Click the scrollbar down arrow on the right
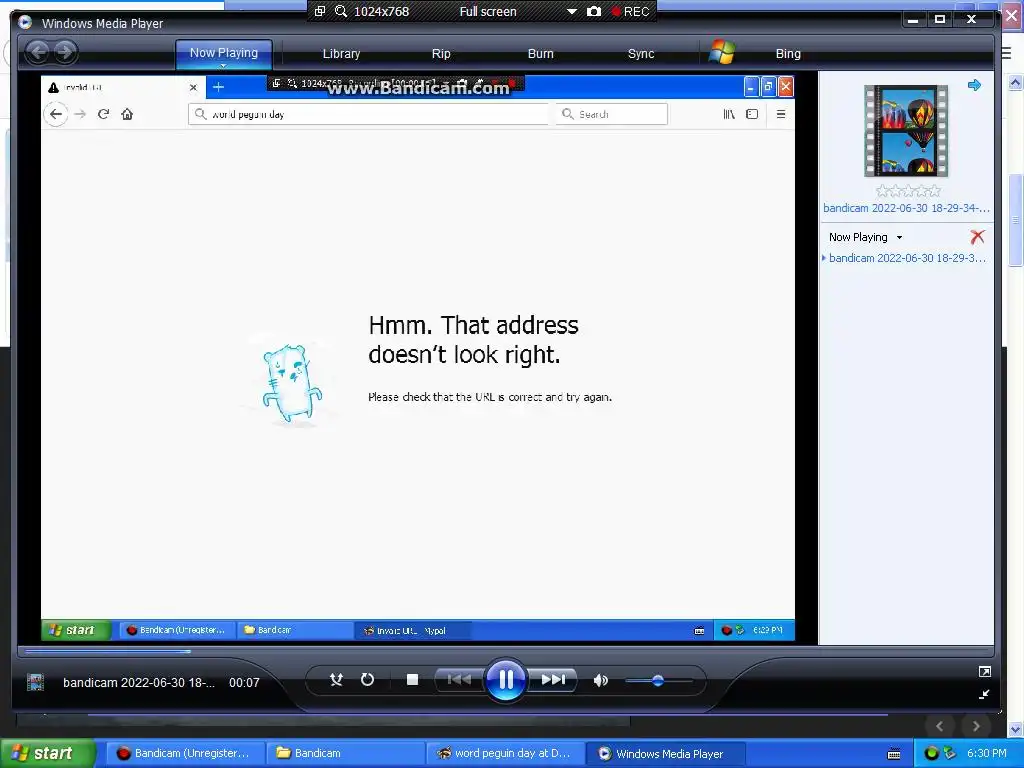 click(x=1015, y=728)
